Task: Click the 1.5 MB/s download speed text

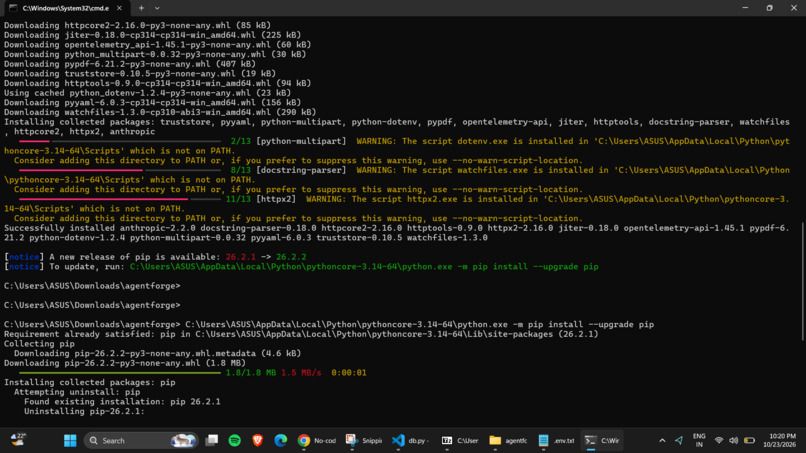Action: click(x=301, y=372)
